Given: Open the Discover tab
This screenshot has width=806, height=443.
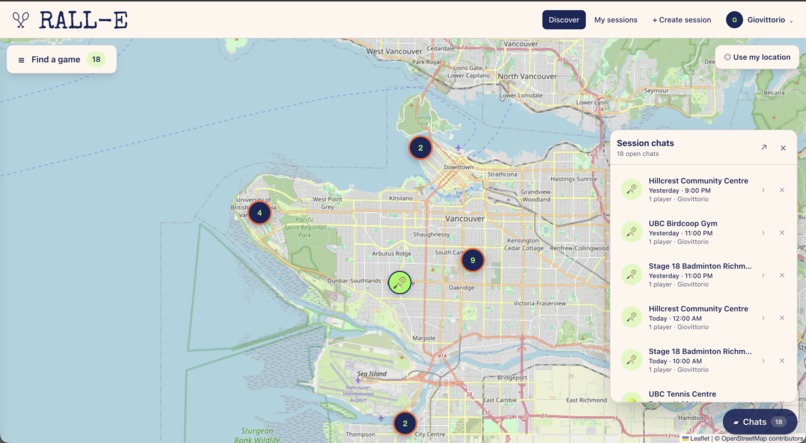Looking at the screenshot, I should tap(563, 20).
